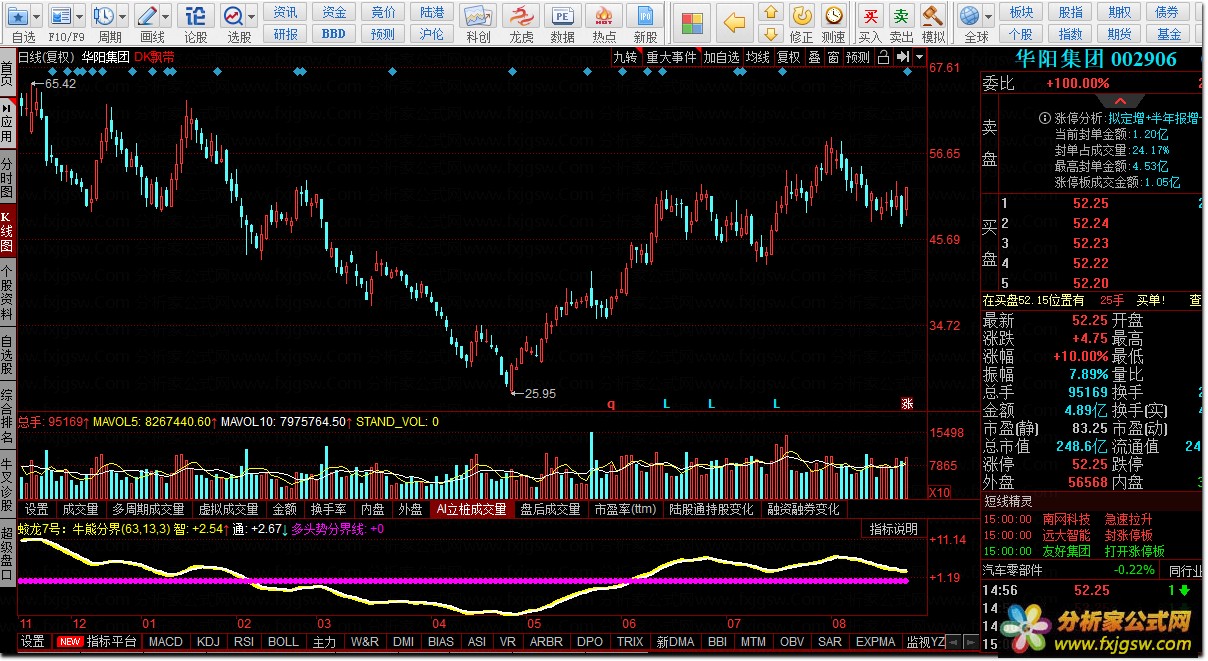Open the 新股 IPO icon
Viewport: 1208px width, 661px height.
click(646, 17)
